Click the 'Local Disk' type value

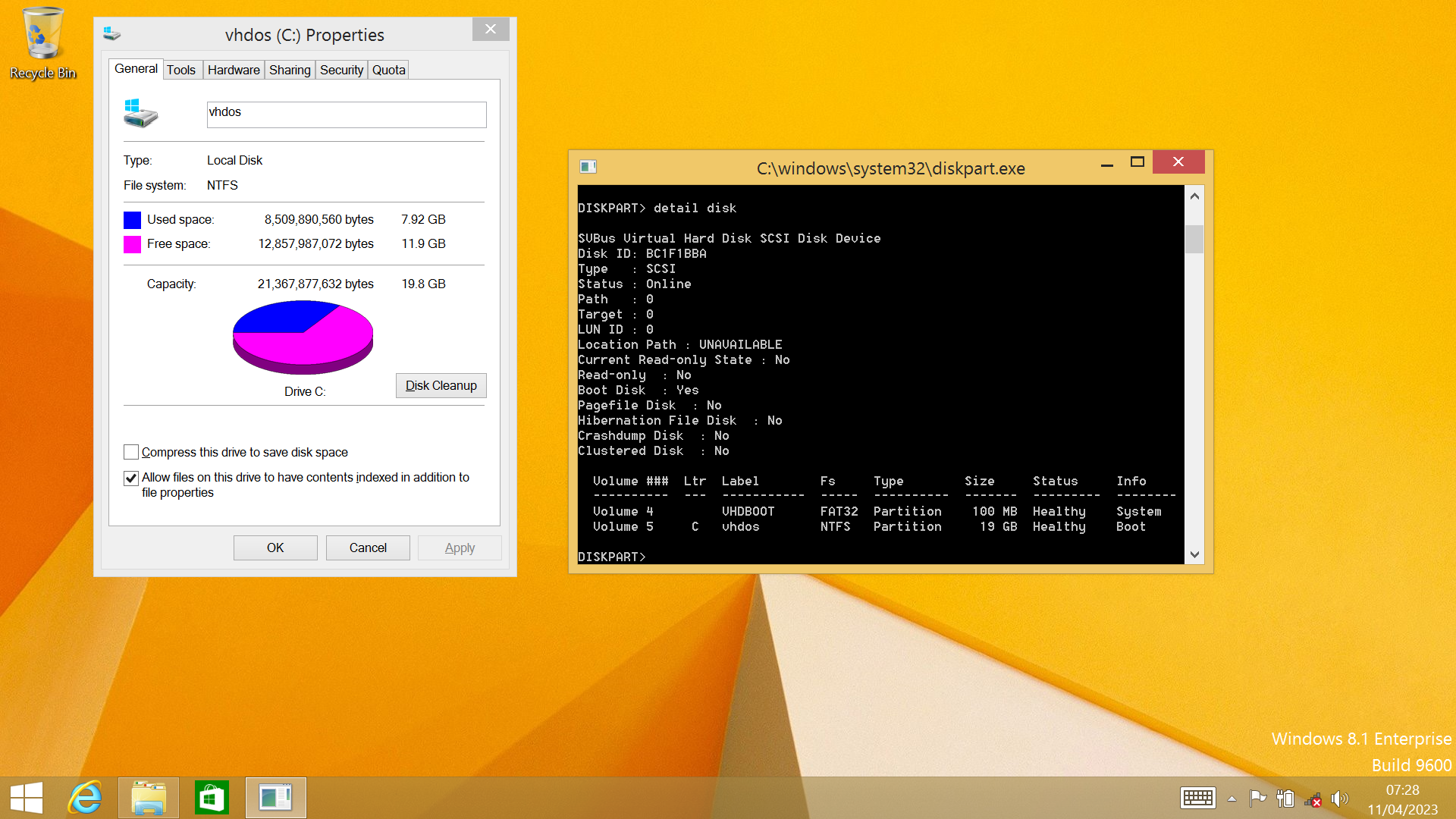pyautogui.click(x=234, y=160)
